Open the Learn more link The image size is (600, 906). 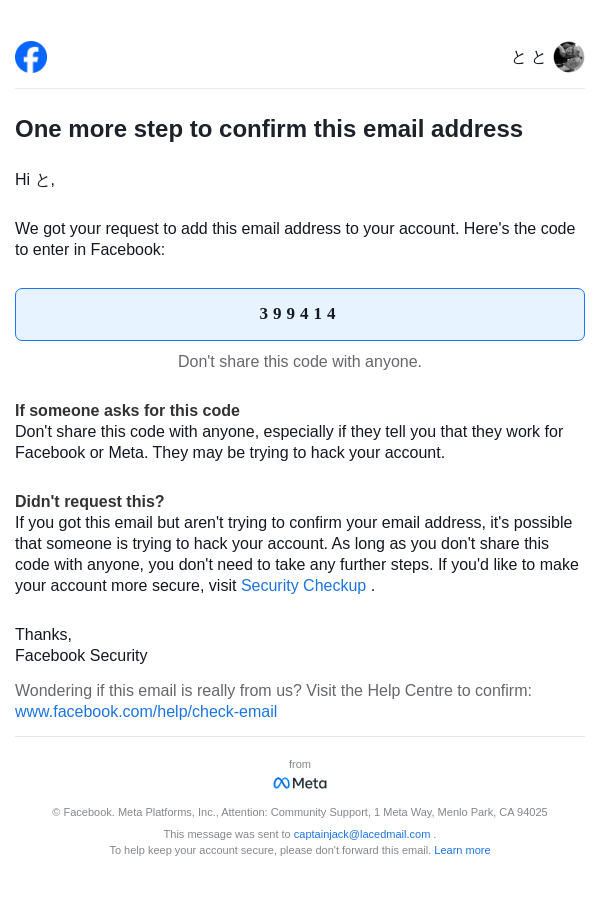point(462,850)
